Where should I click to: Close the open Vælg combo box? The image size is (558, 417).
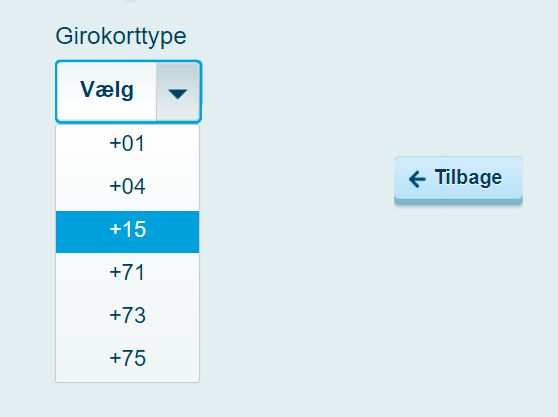128,92
